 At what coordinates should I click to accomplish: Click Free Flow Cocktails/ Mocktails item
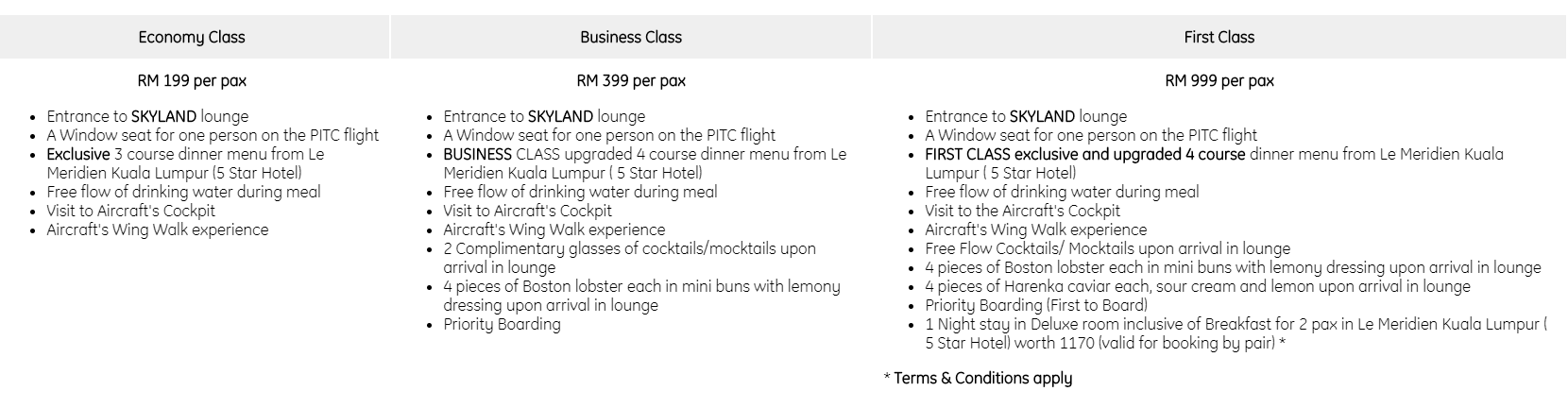pos(1107,248)
